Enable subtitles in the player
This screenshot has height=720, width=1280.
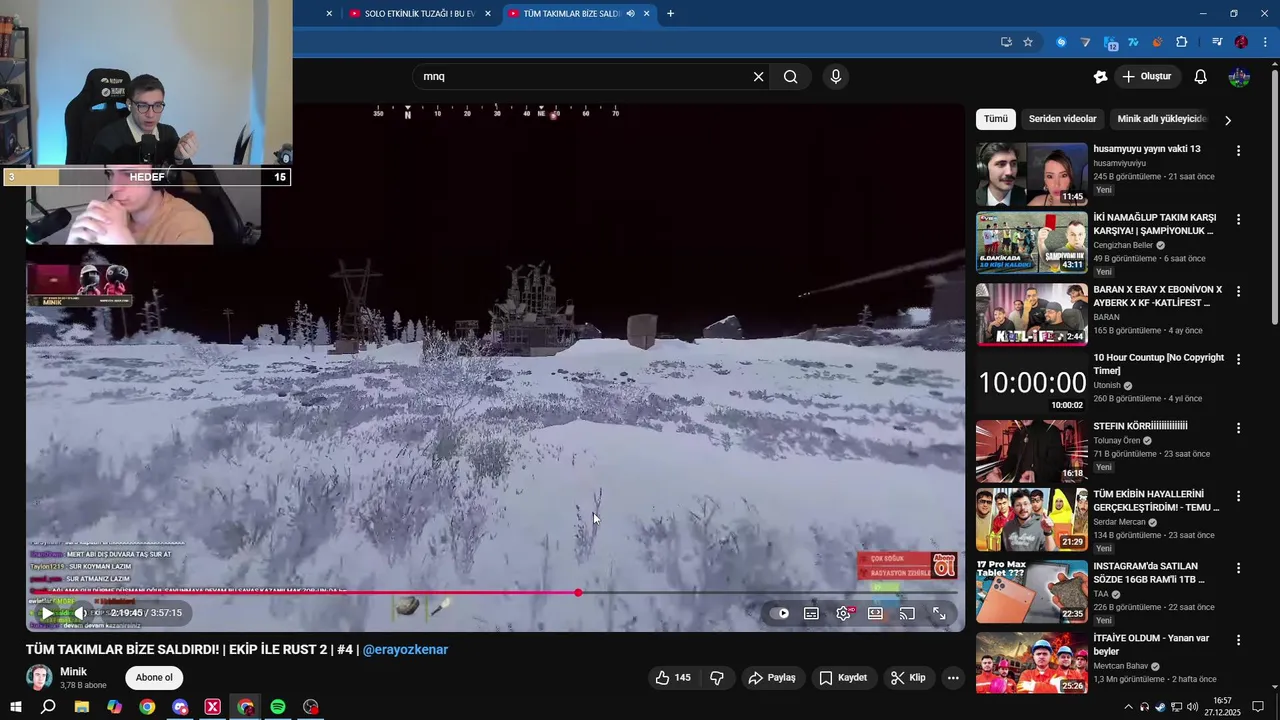pos(811,614)
